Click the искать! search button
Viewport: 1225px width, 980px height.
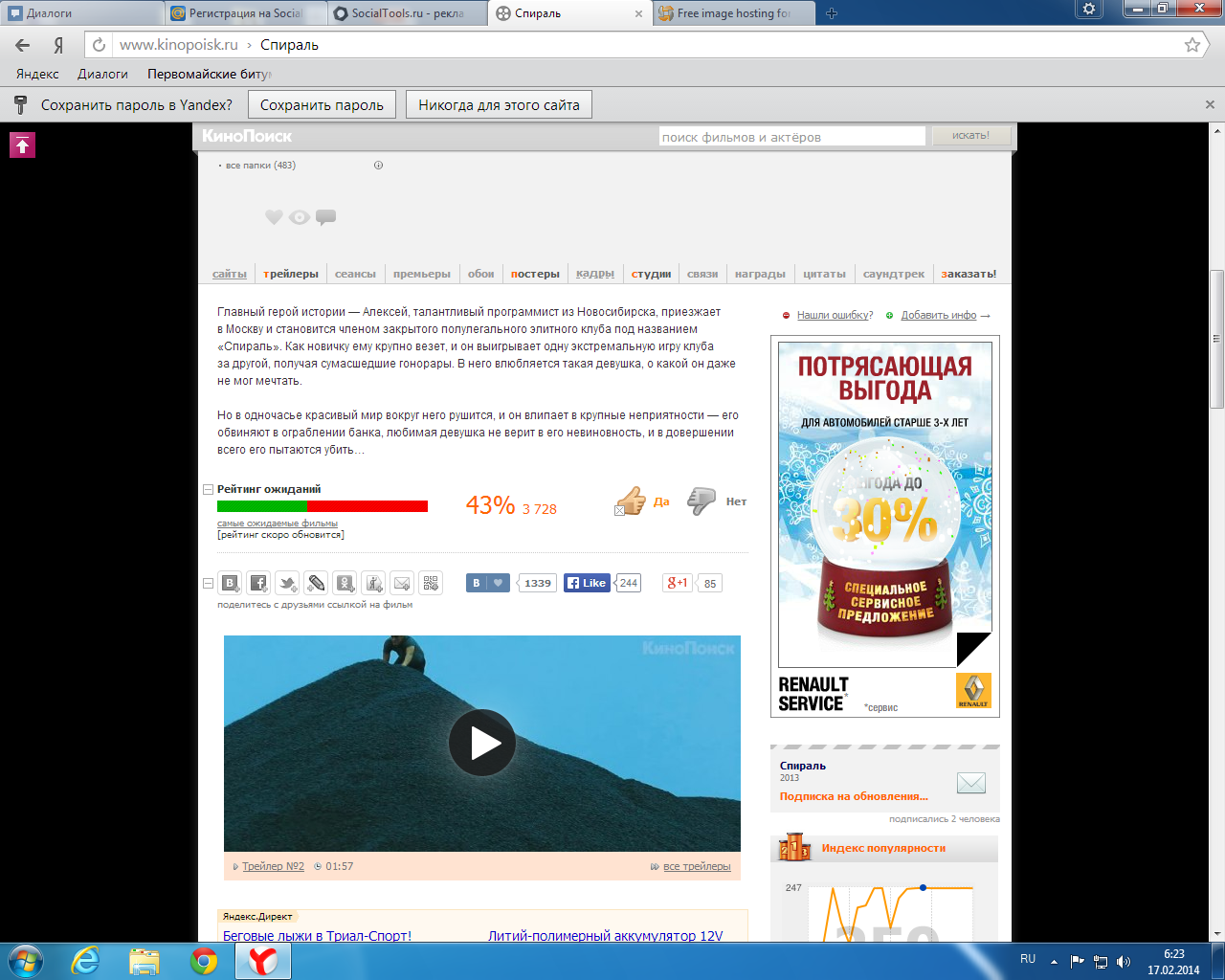tap(971, 136)
